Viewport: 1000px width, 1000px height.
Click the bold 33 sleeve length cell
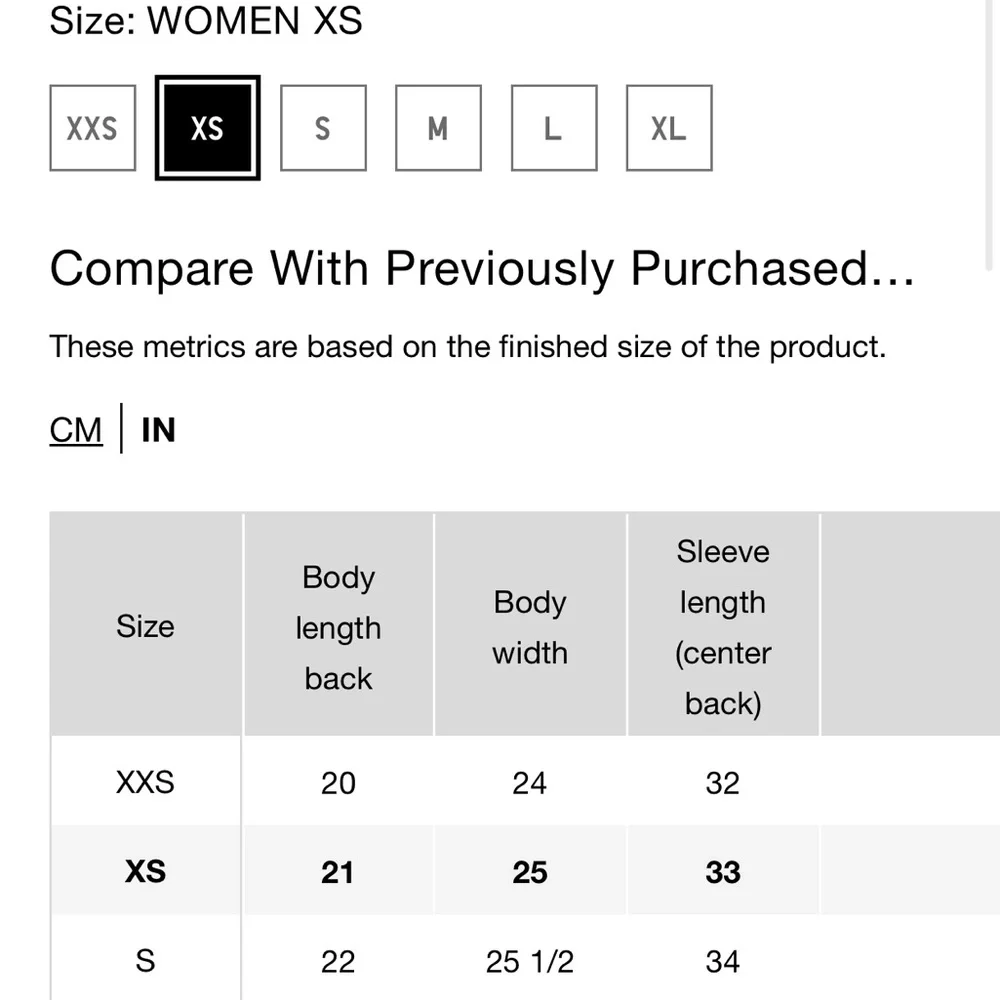(723, 871)
